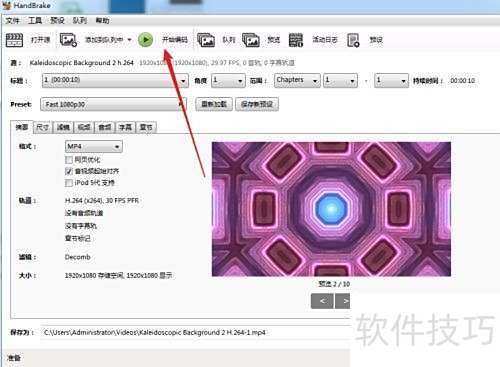
Task: Click the HandBrake pineapple icon in title bar
Action: pos(7,5)
